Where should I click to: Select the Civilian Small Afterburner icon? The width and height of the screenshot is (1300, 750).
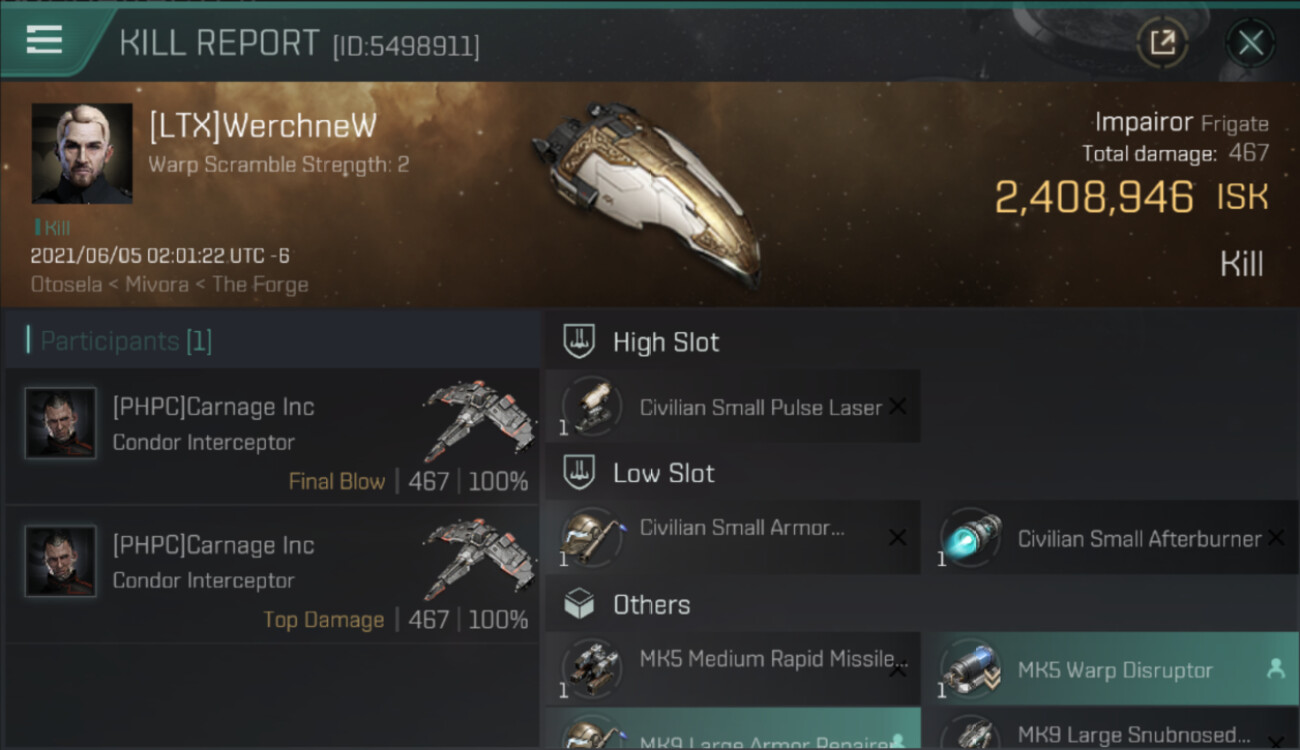point(970,538)
